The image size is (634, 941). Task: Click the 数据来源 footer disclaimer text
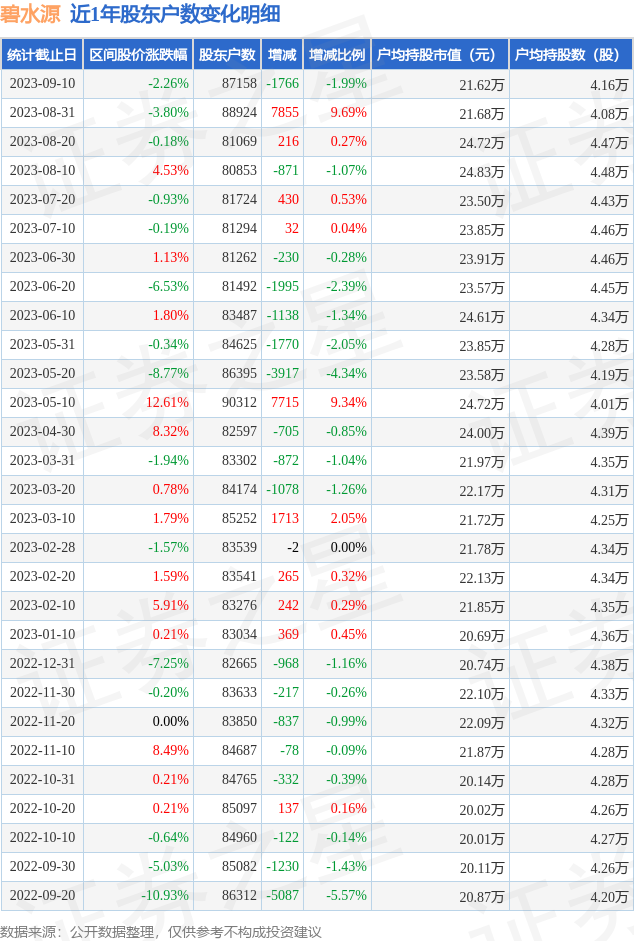[x=161, y=931]
